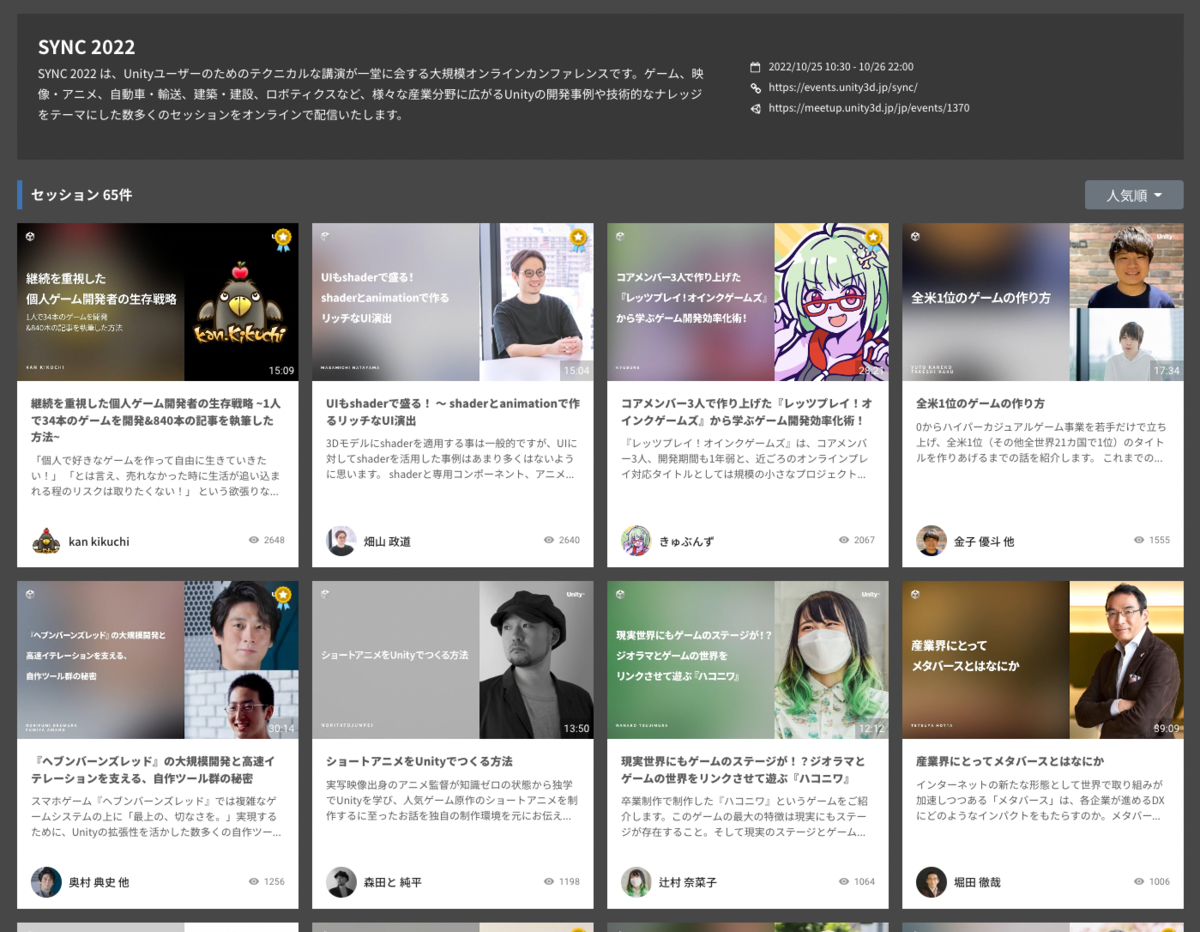Open card title ショートアニメをUnityでつくる方法
Screen dimensions: 1200x932
419,761
